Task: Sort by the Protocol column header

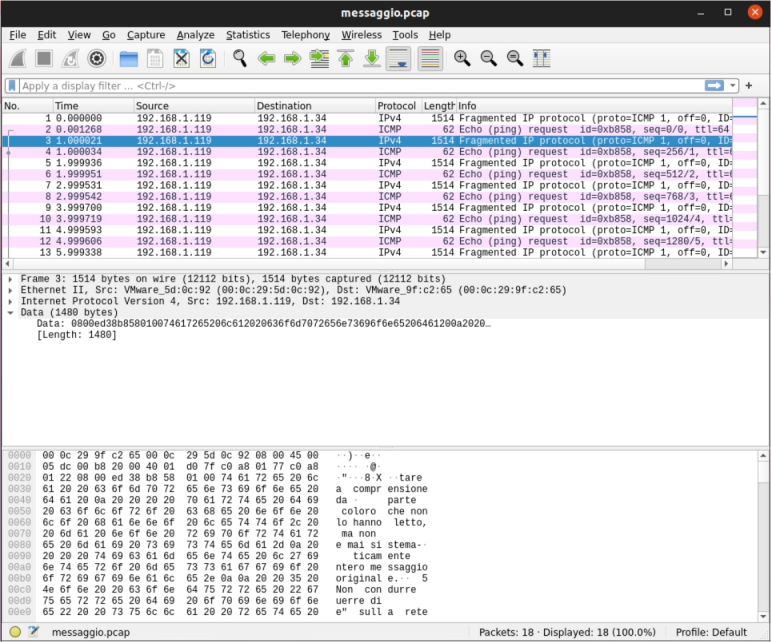Action: coord(398,106)
